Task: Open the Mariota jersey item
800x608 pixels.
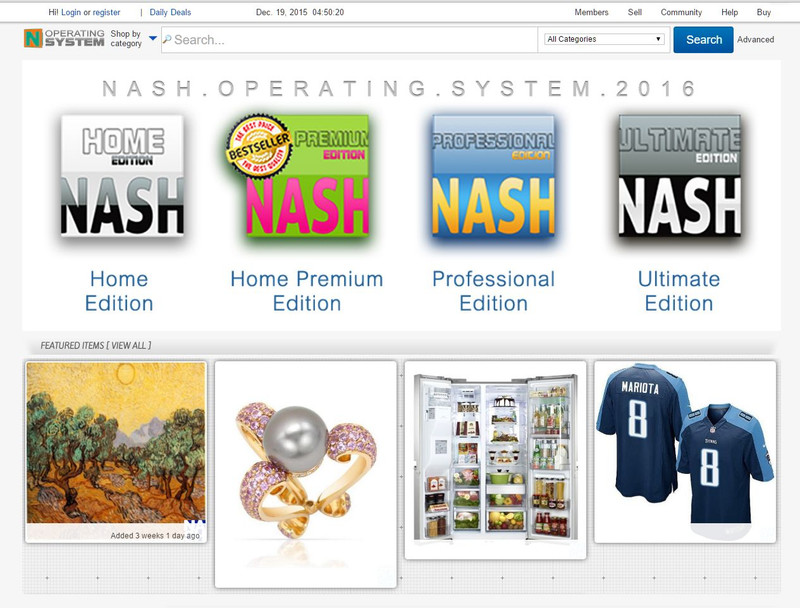Action: click(685, 452)
